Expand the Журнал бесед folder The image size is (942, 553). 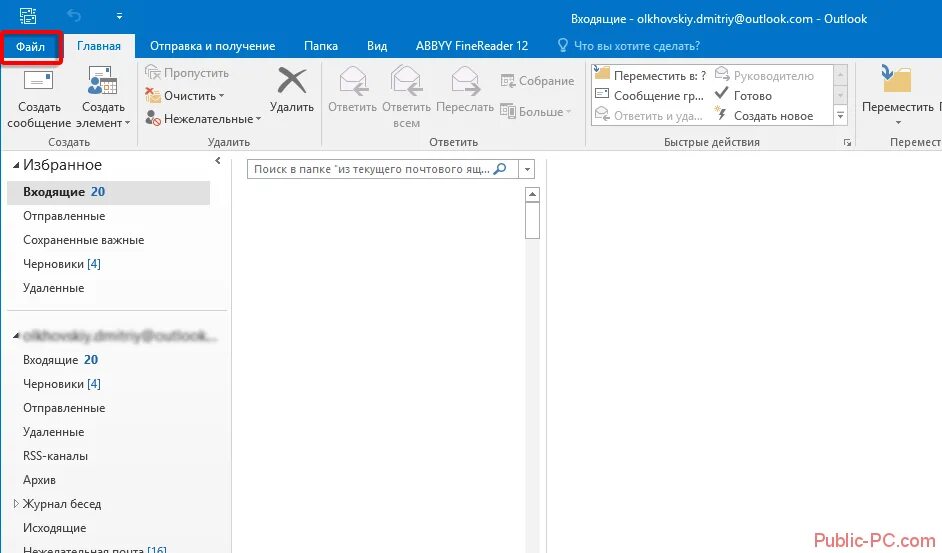click(16, 504)
